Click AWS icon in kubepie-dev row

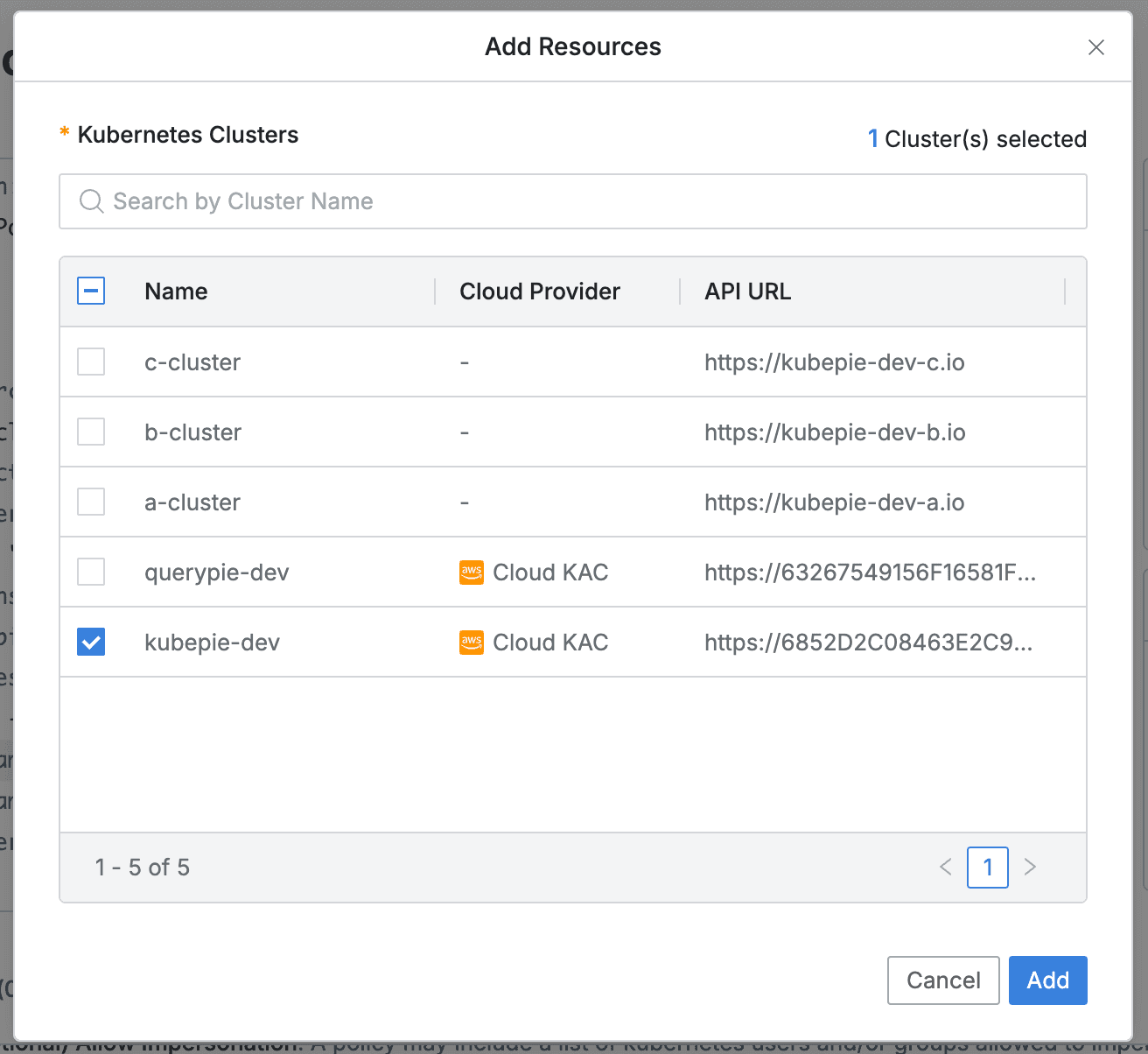(x=472, y=643)
